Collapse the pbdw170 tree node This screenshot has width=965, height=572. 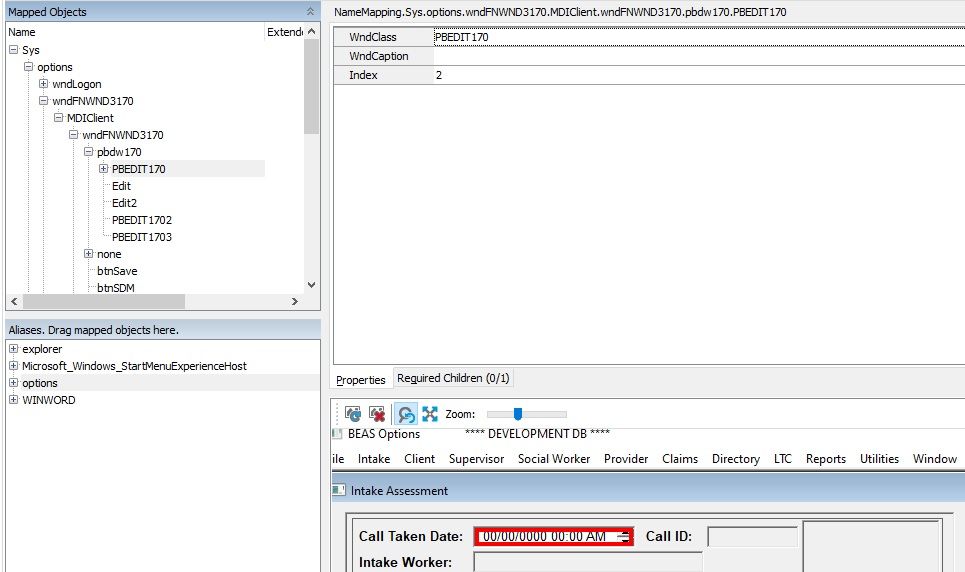point(89,152)
